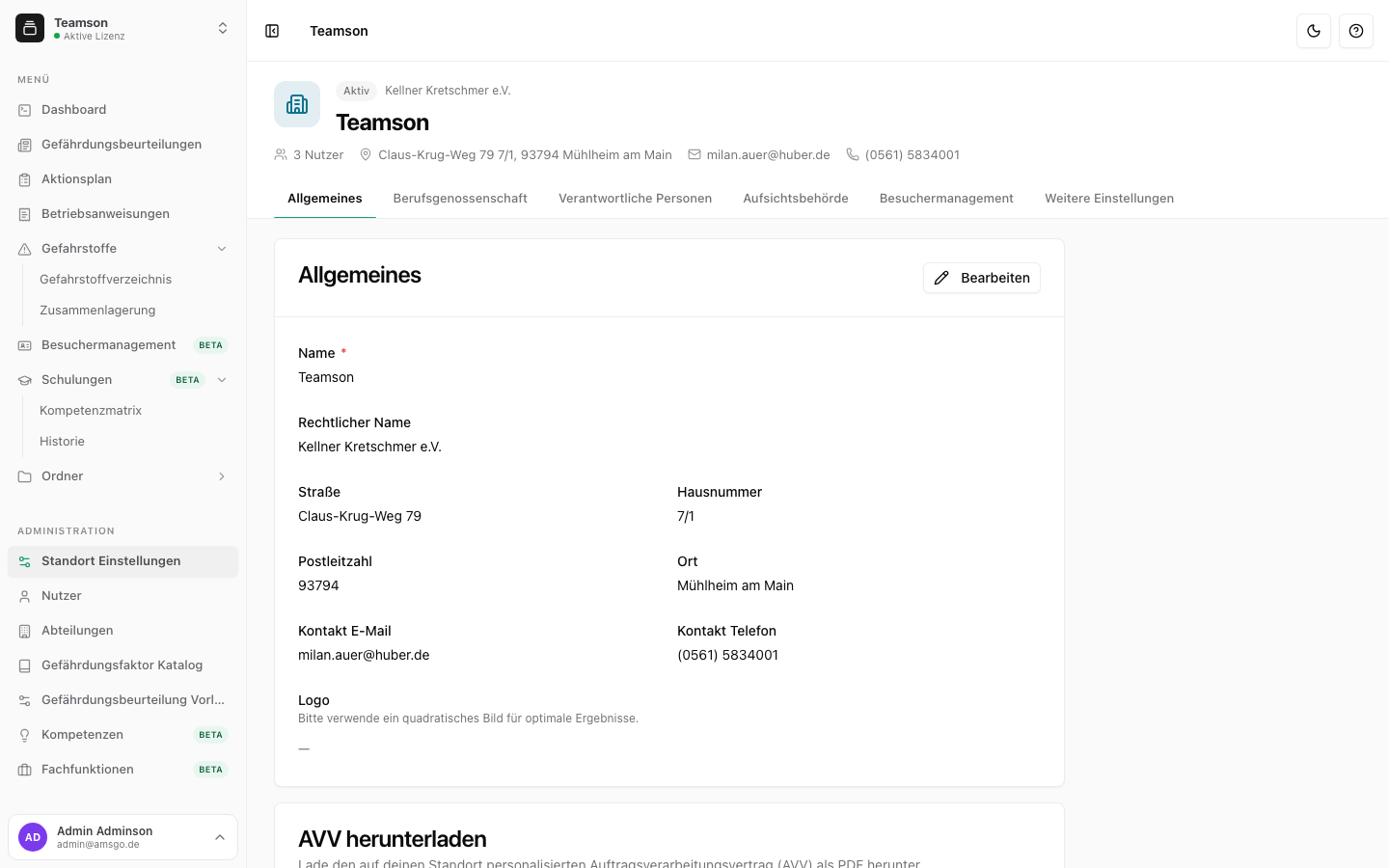Expand the Admin Adminson account menu chevron
This screenshot has height=868, width=1389.
pos(220,837)
